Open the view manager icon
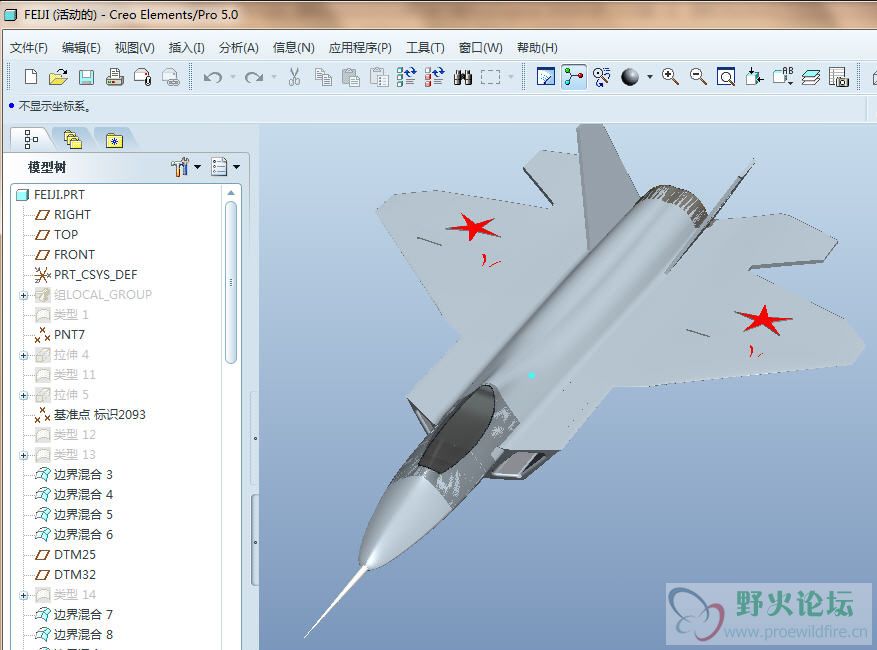 [838, 77]
